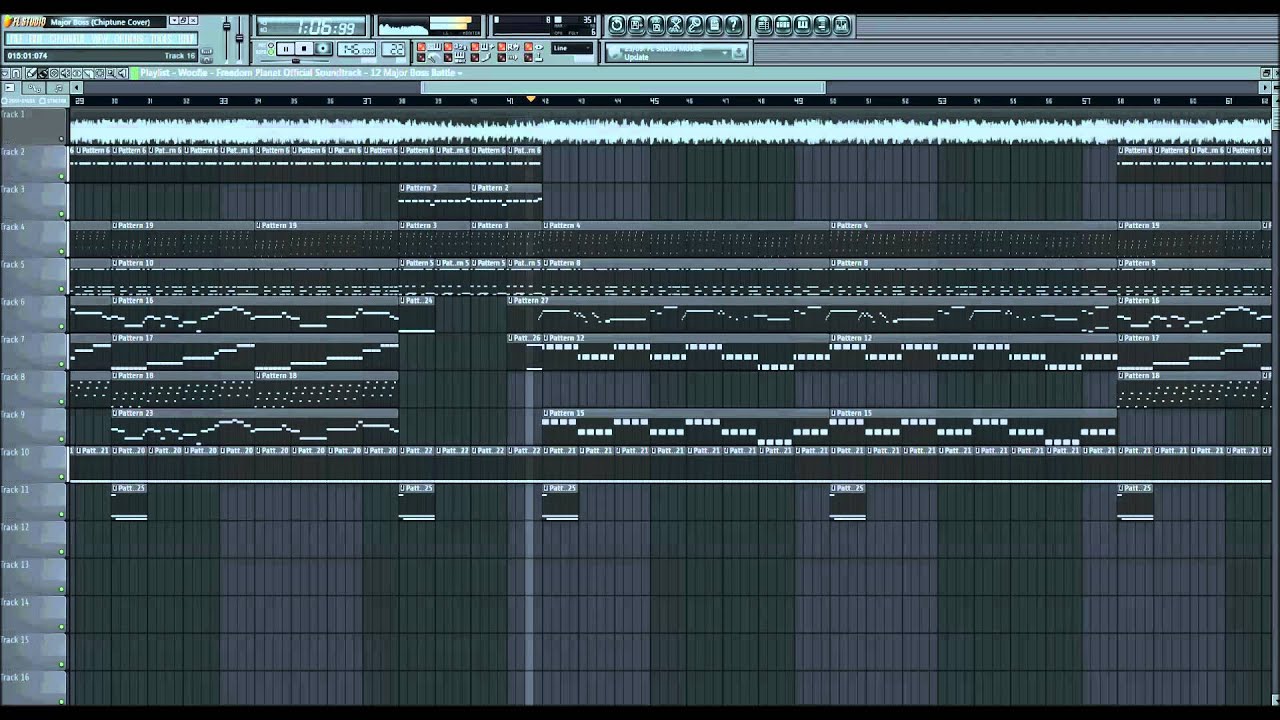This screenshot has height=720, width=1280.
Task: Click playlist scroll-right arrow button
Action: [1265, 87]
